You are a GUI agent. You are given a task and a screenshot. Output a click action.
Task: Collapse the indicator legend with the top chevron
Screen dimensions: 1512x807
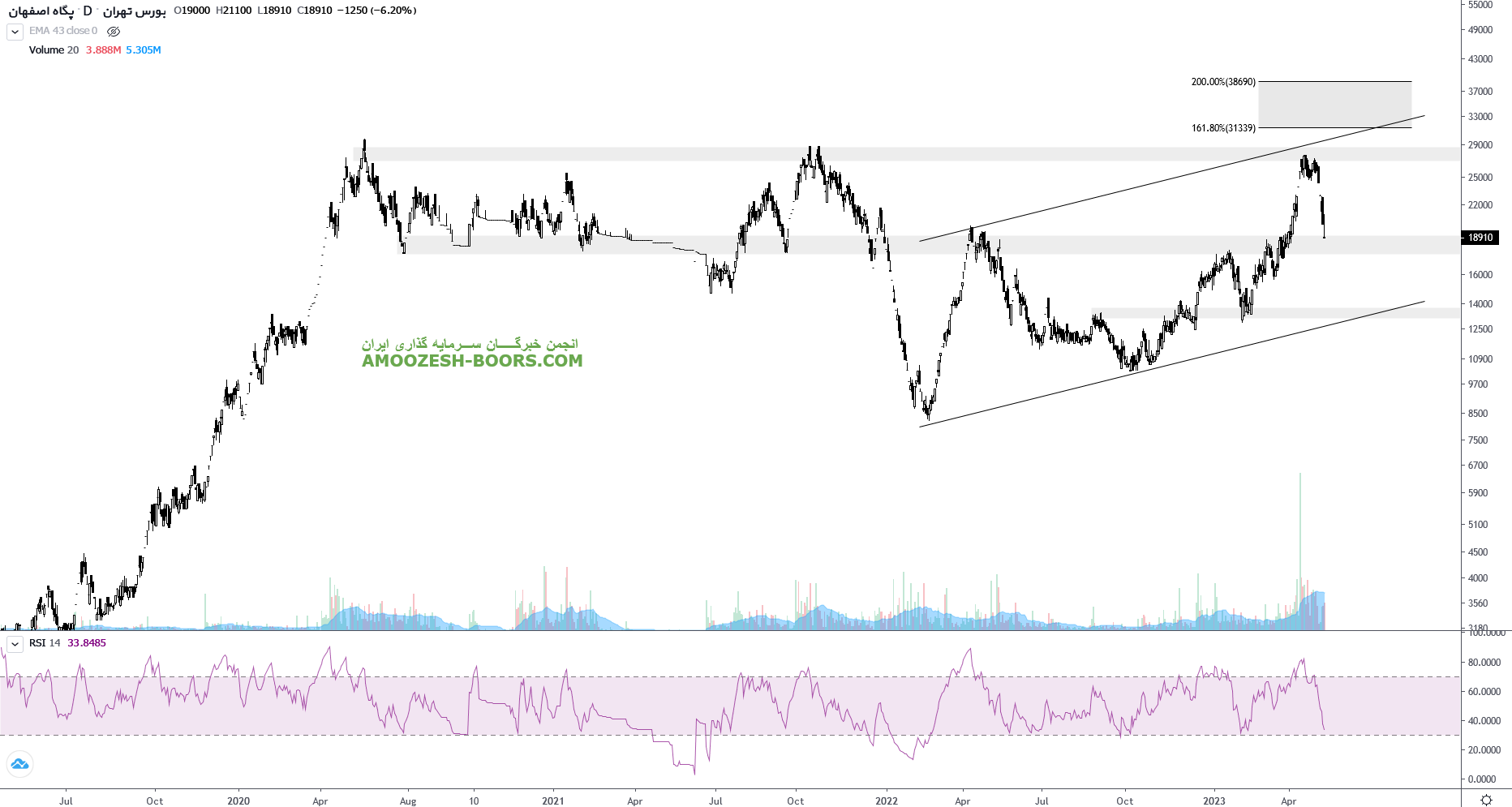15,32
